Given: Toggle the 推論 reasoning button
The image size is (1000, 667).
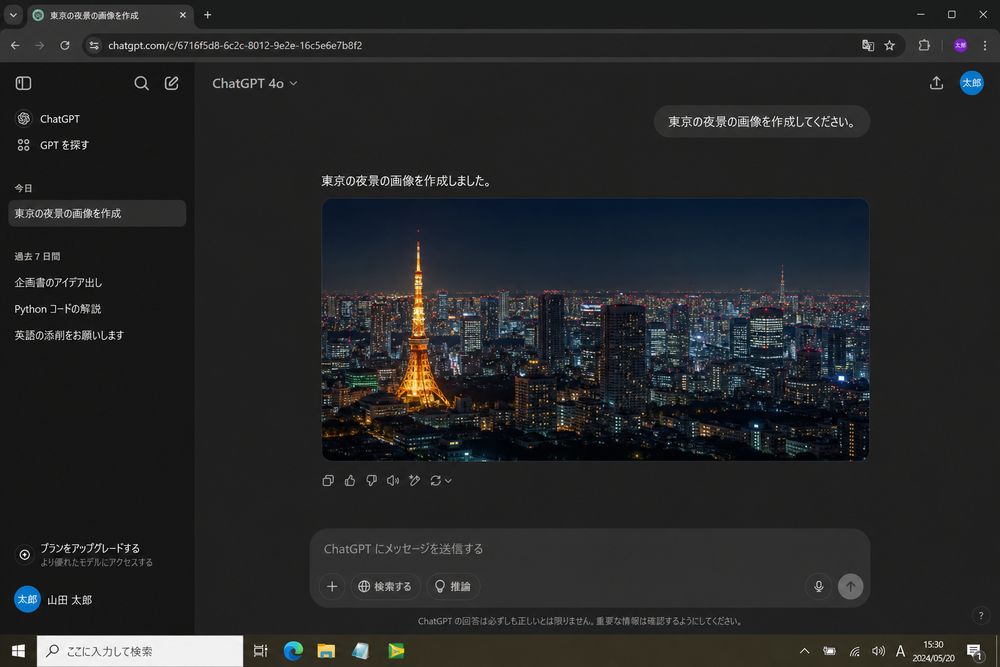Looking at the screenshot, I should click(x=453, y=586).
